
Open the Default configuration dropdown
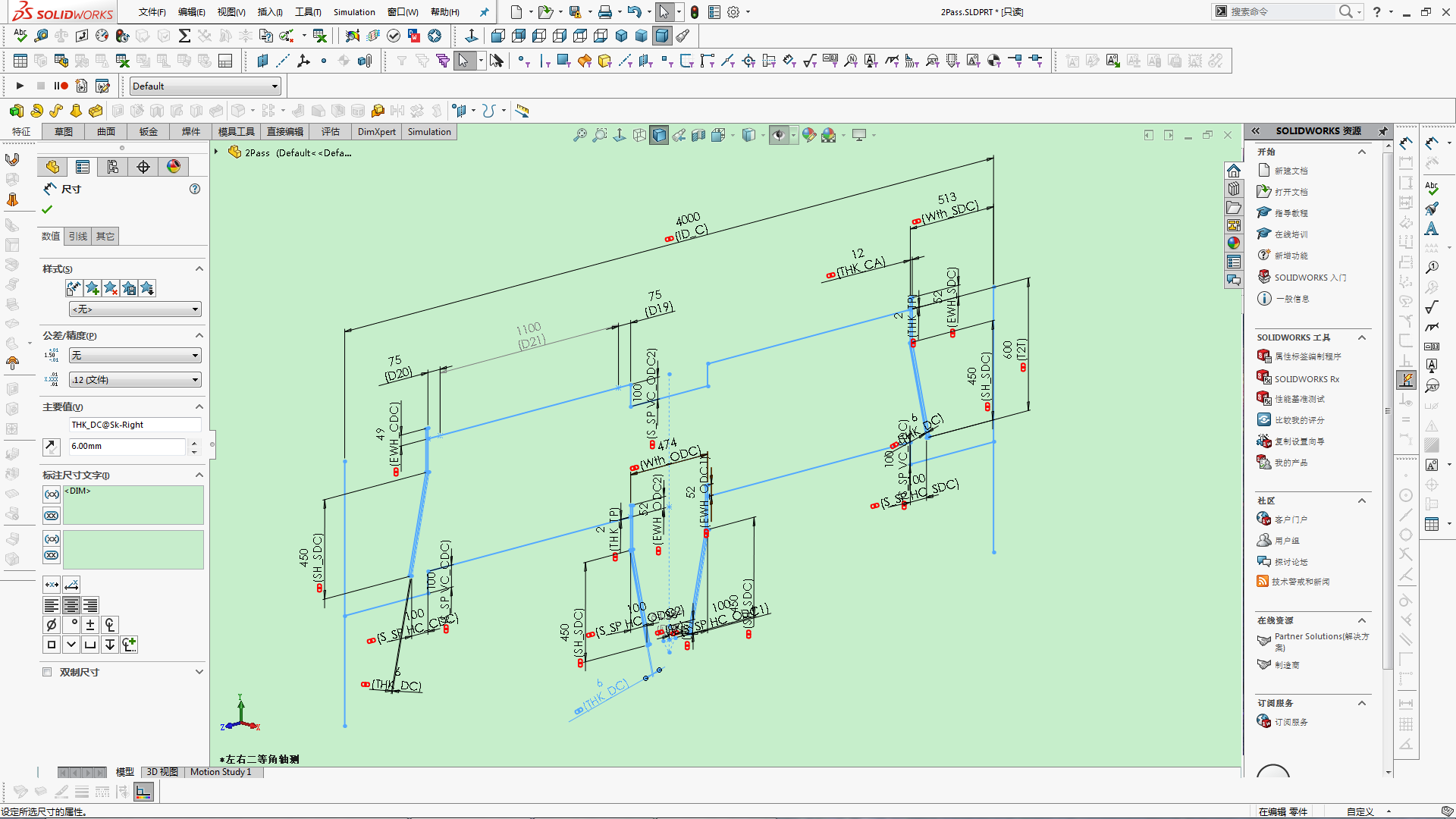[205, 86]
